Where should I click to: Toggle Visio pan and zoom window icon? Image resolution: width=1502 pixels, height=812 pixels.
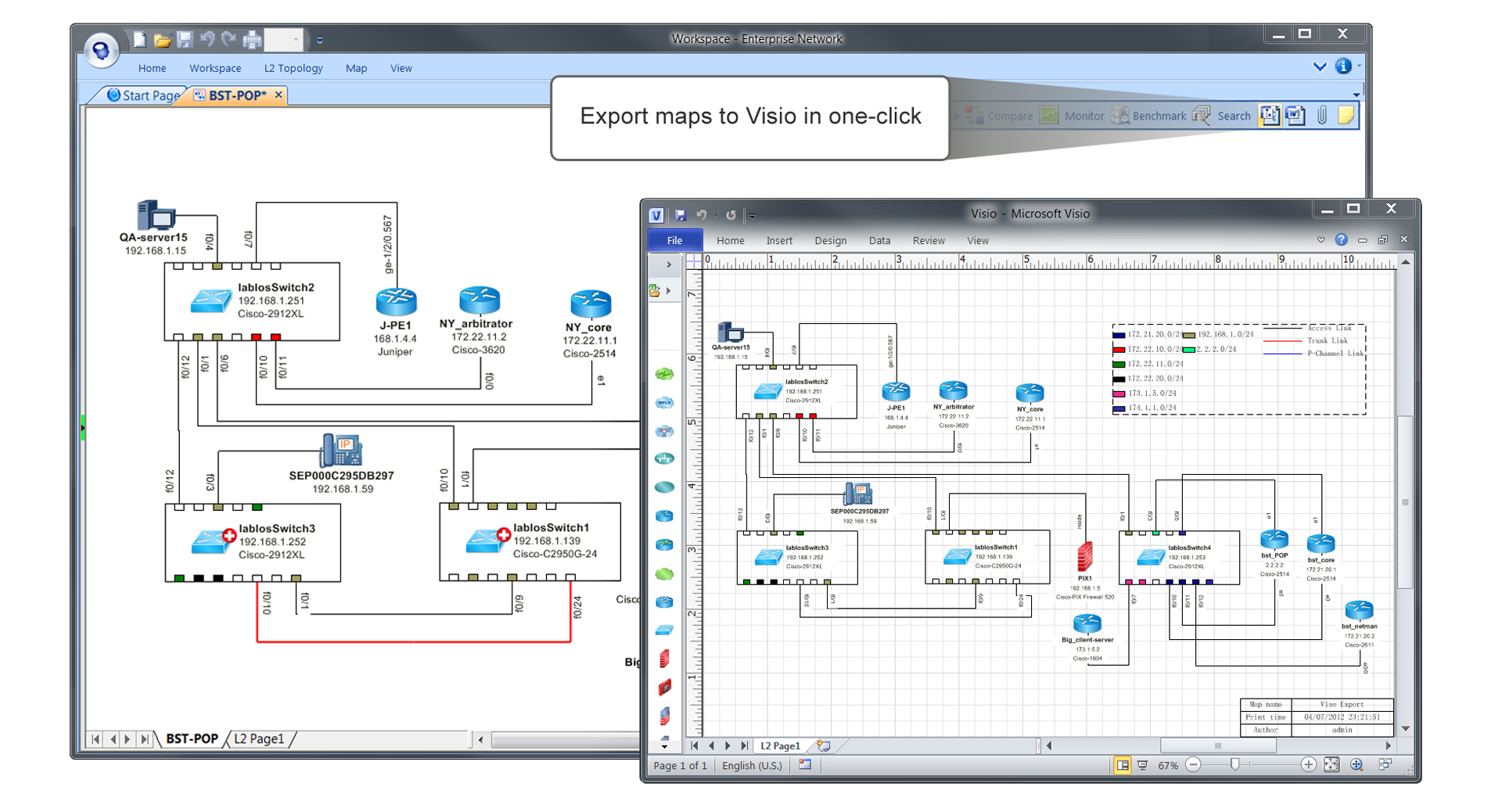coord(1356,765)
